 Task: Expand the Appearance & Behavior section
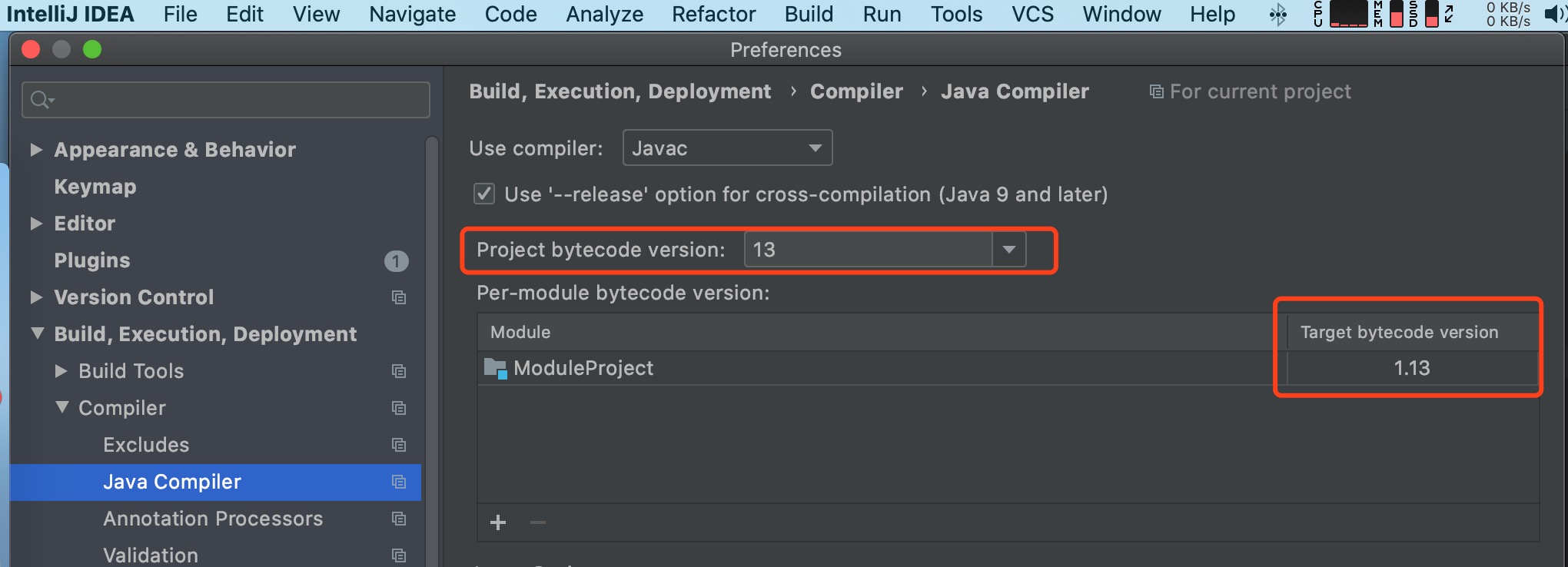36,150
